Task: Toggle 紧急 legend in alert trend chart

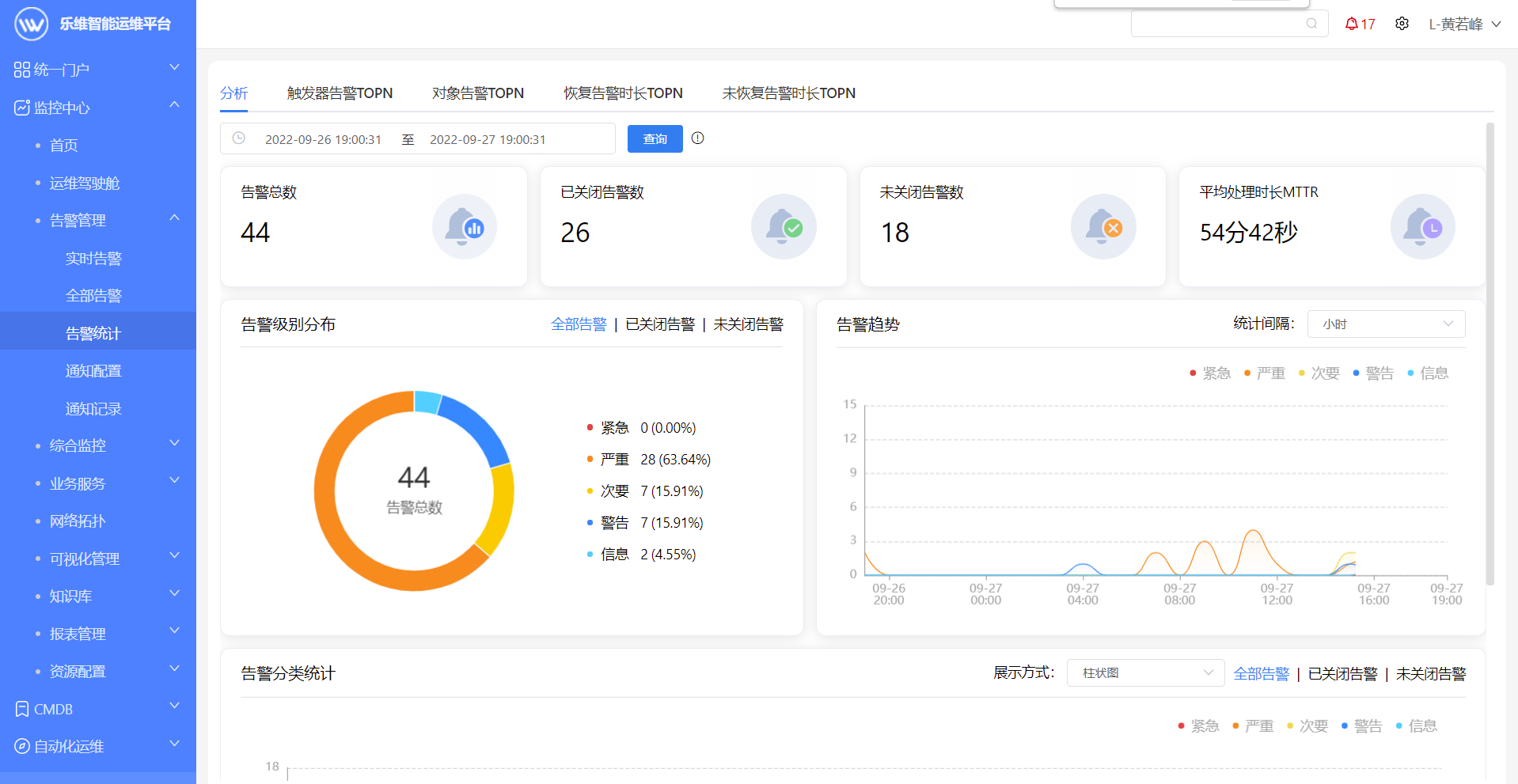Action: (x=1210, y=373)
